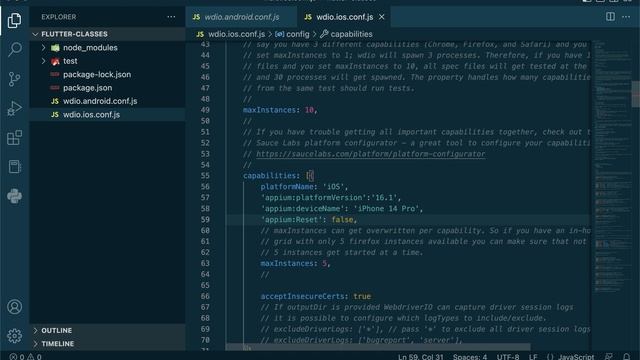Image resolution: width=640 pixels, height=360 pixels.
Task: Open the Source Control view
Action: 14,79
